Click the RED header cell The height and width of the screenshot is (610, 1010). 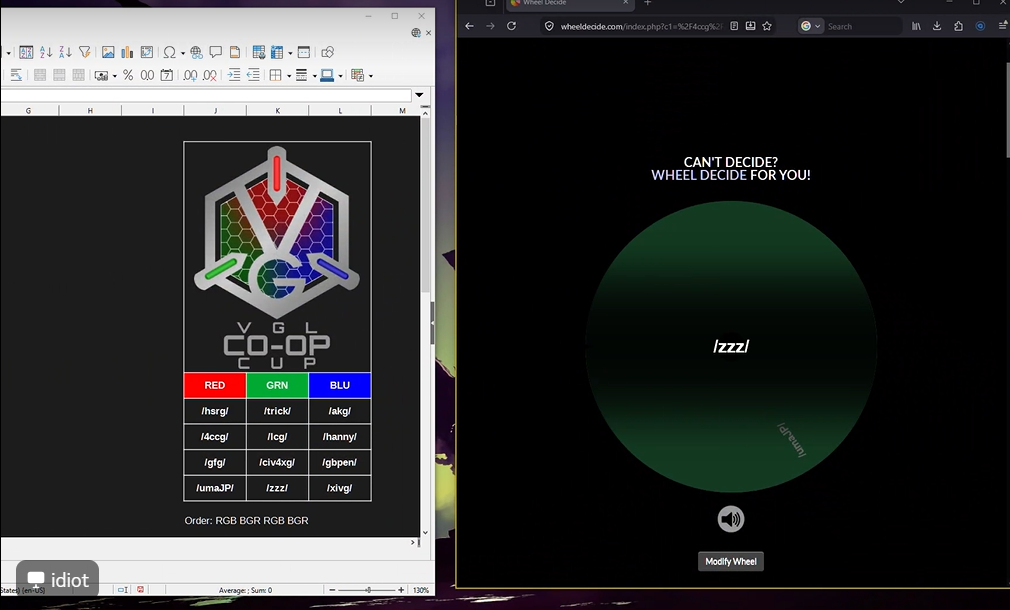click(x=214, y=385)
